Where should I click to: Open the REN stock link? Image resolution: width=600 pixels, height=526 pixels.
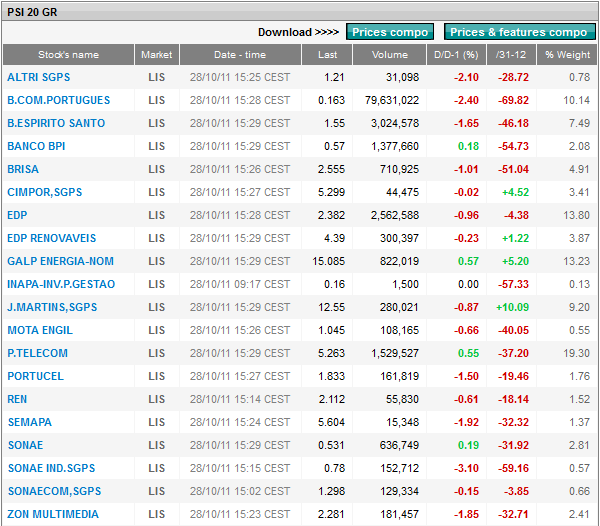pos(17,399)
